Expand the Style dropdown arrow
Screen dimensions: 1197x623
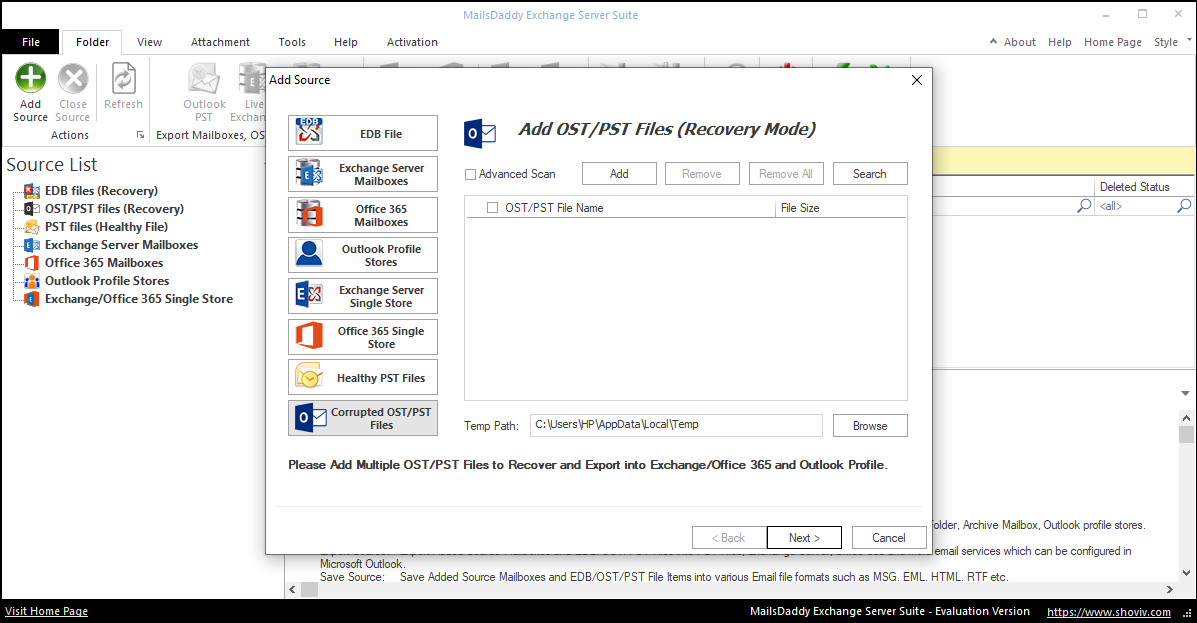click(1189, 40)
